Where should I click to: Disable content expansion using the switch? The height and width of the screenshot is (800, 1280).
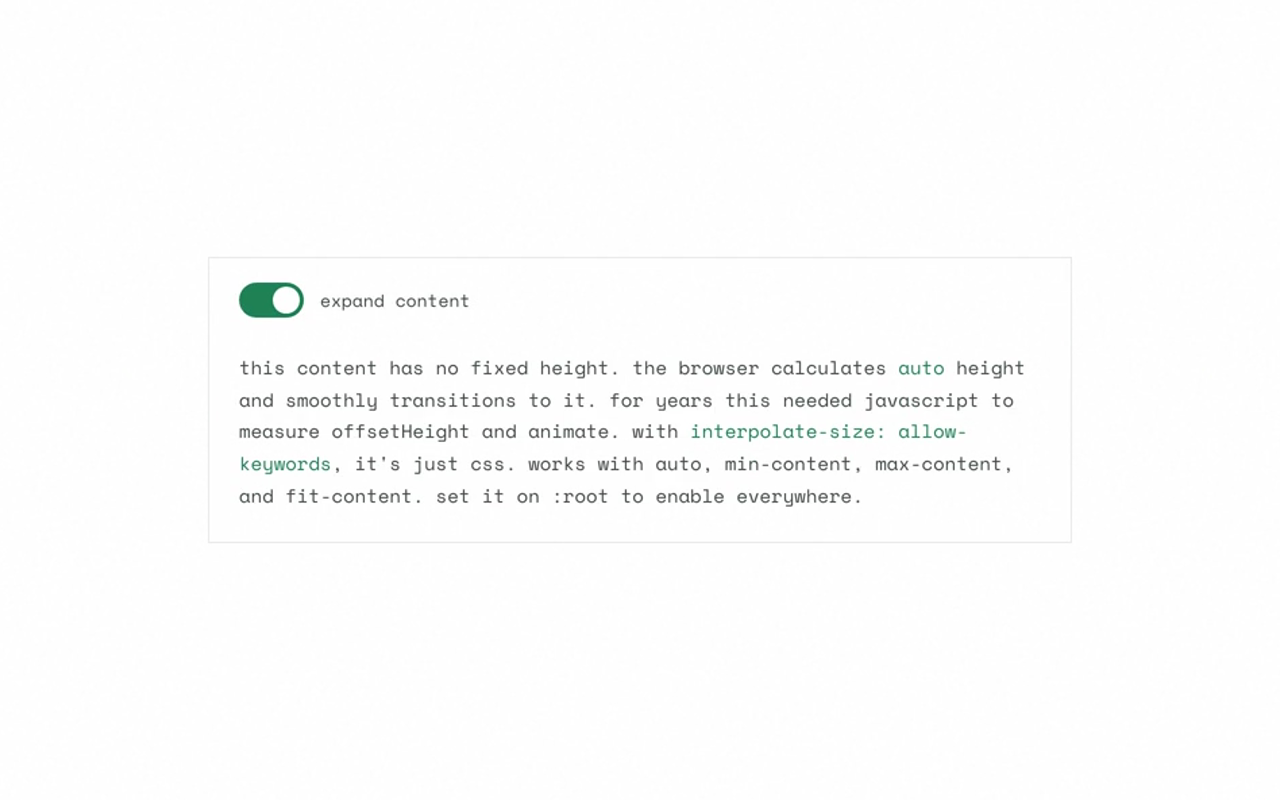pyautogui.click(x=270, y=300)
